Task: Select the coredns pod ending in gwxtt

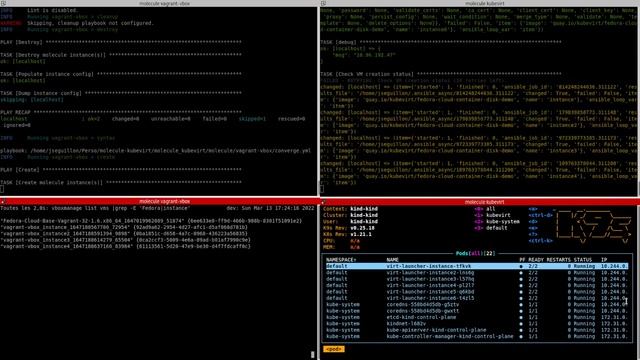Action: pos(422,311)
